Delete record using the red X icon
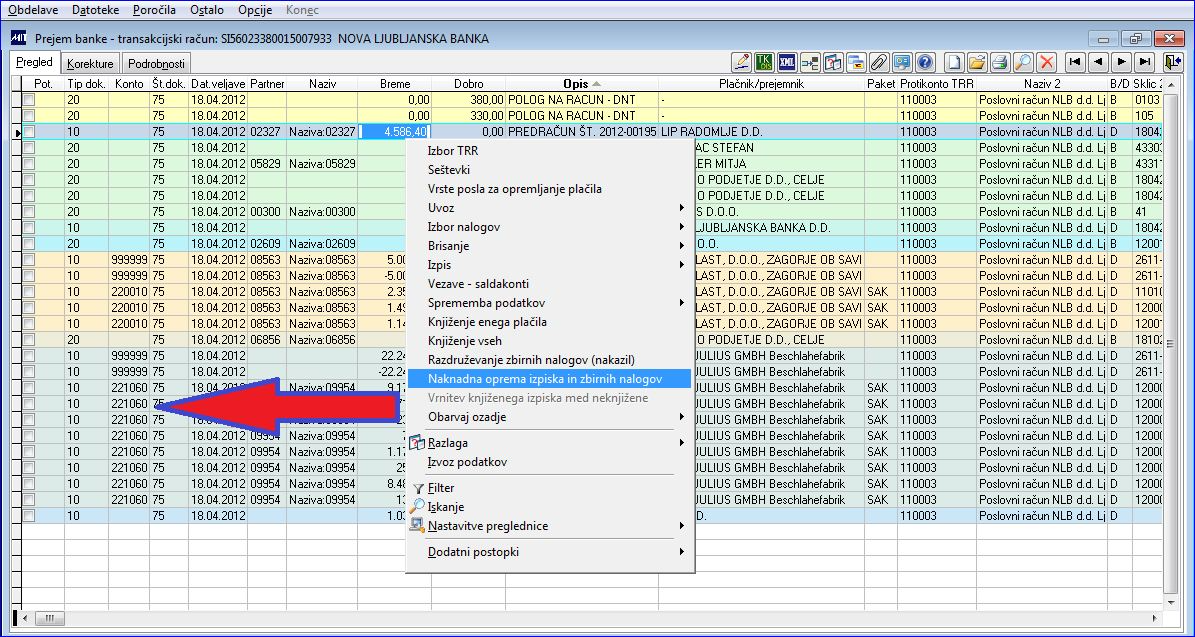The height and width of the screenshot is (637, 1195). (x=1047, y=62)
